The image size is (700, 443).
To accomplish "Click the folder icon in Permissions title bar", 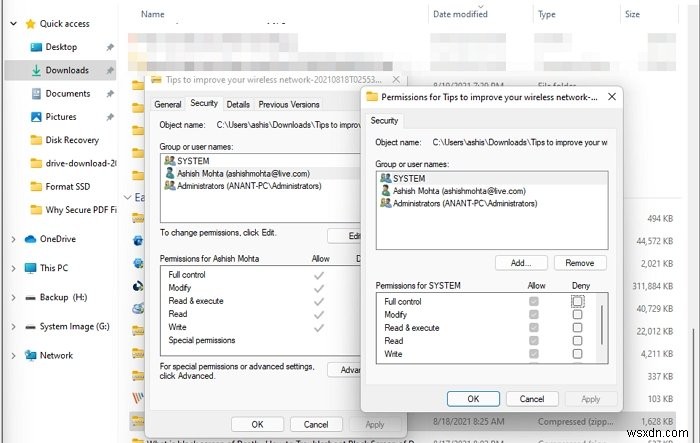I will [372, 96].
